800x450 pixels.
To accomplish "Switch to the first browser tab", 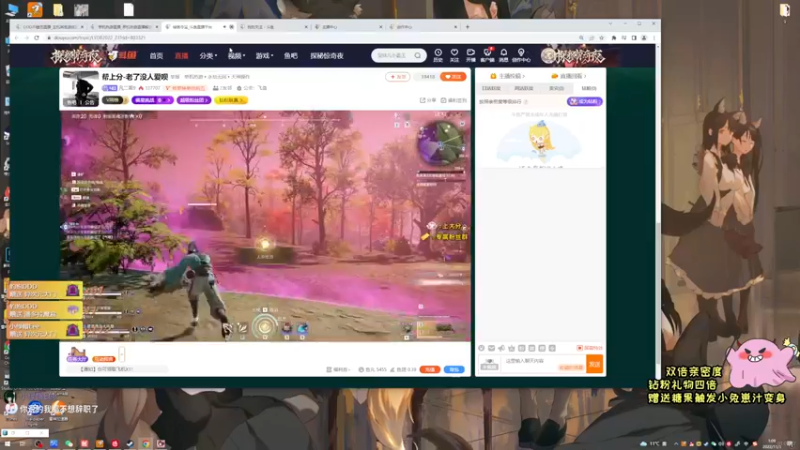I will [48, 27].
